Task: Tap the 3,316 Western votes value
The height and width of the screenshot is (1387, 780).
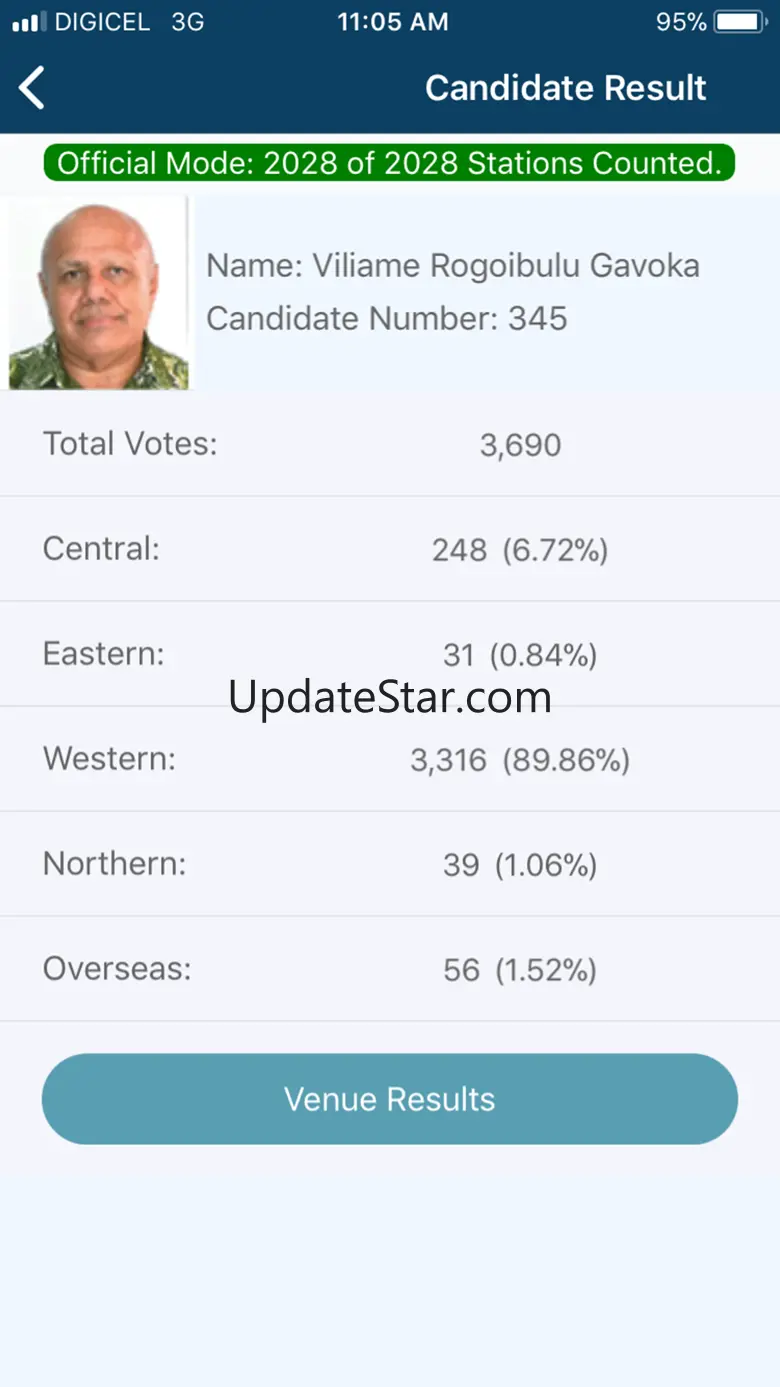Action: (x=448, y=761)
